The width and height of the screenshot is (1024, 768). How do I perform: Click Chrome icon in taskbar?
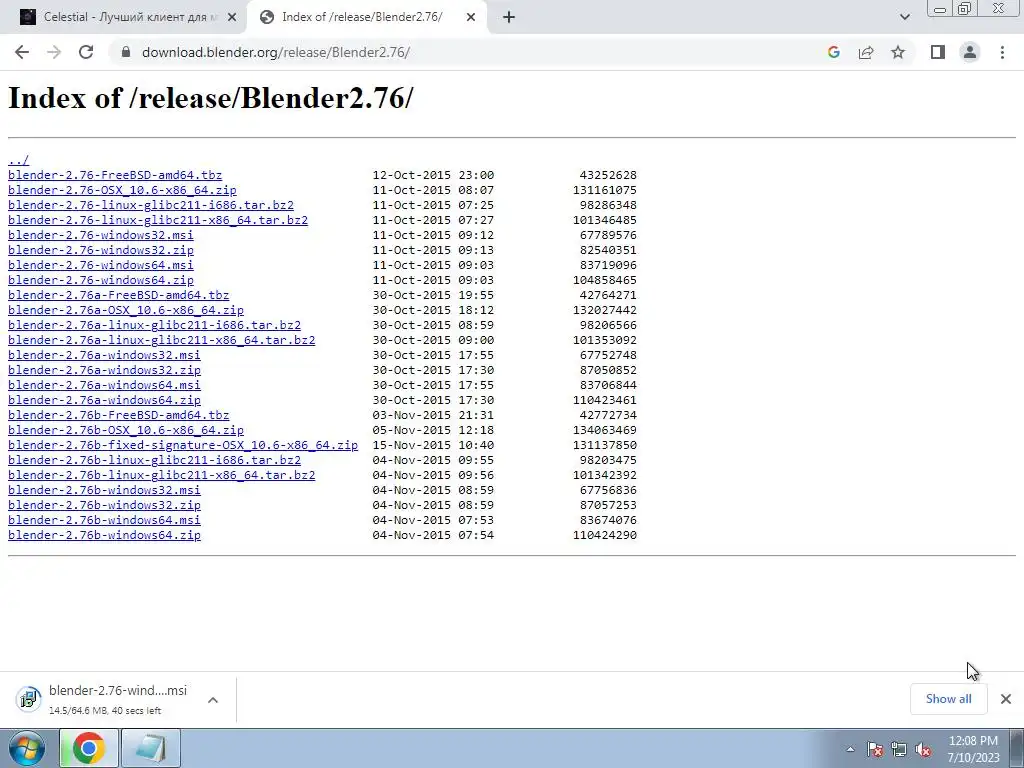tap(89, 748)
